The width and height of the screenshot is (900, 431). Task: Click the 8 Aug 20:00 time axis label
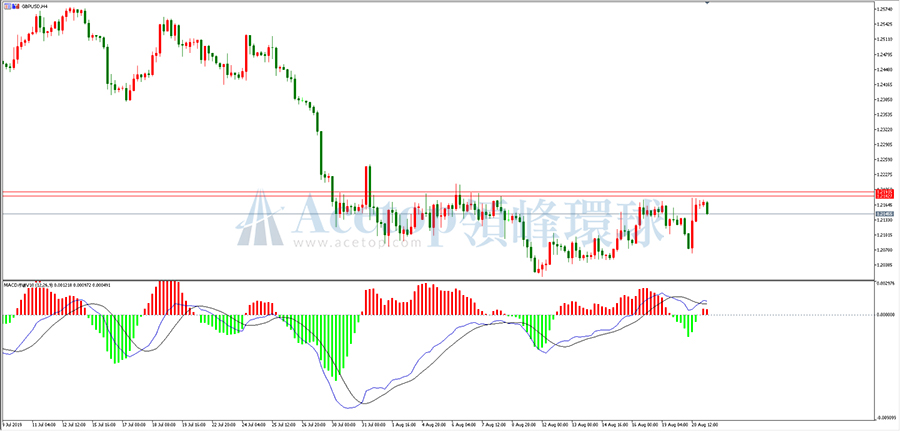click(x=523, y=425)
